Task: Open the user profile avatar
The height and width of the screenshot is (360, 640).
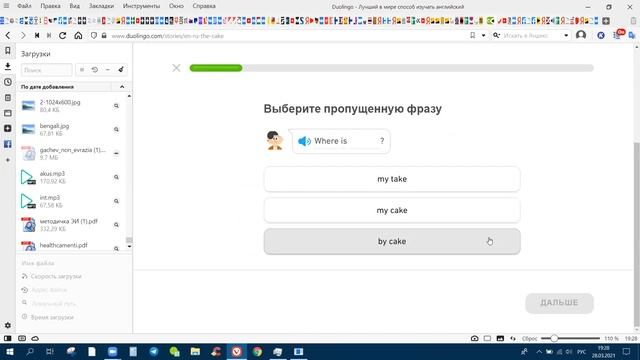Action: [581, 36]
